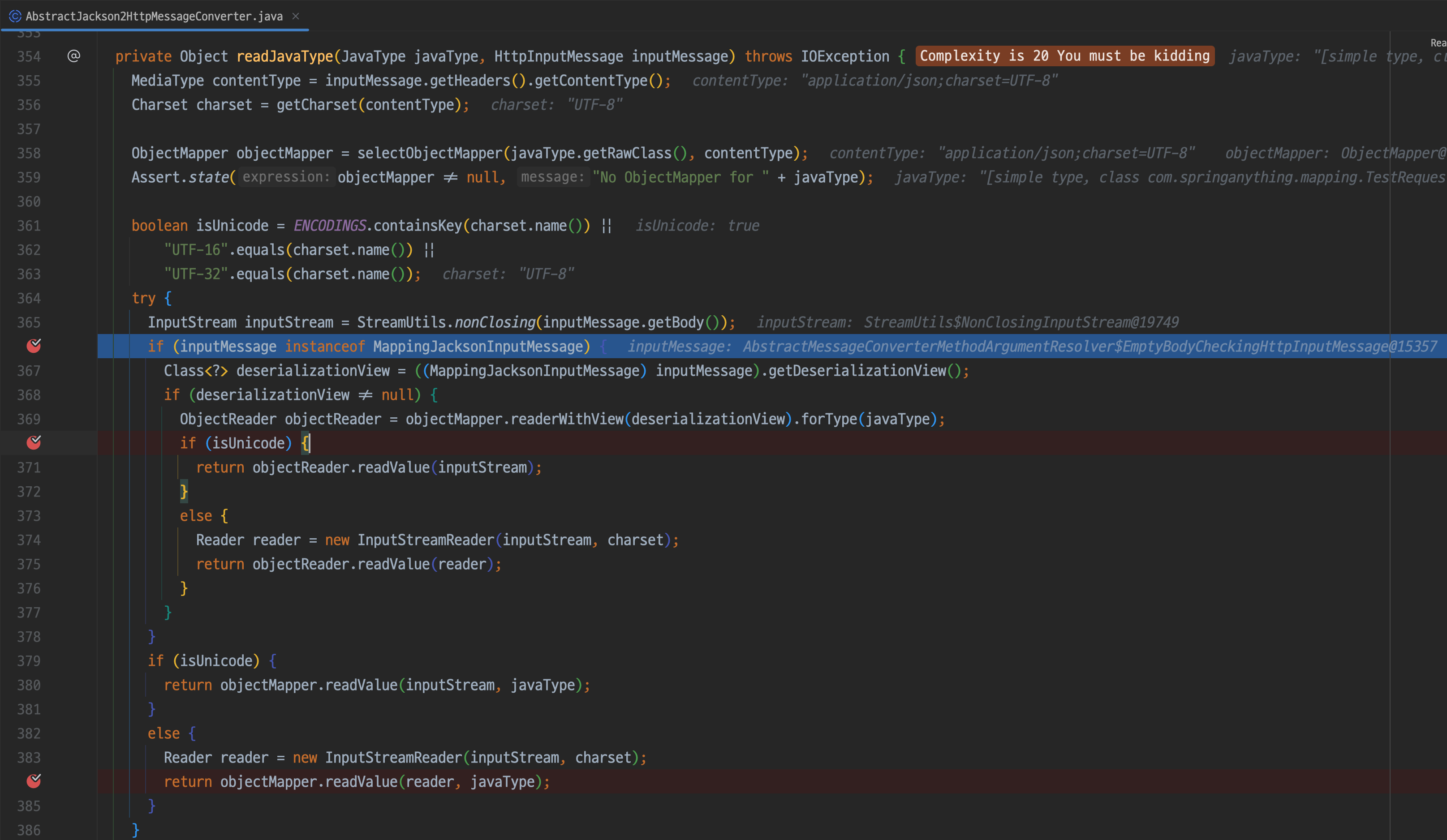Screen dimensions: 1447x840
Task: Close the AbstractJackson2HttpMessageConverter.java tab
Action: [296, 16]
